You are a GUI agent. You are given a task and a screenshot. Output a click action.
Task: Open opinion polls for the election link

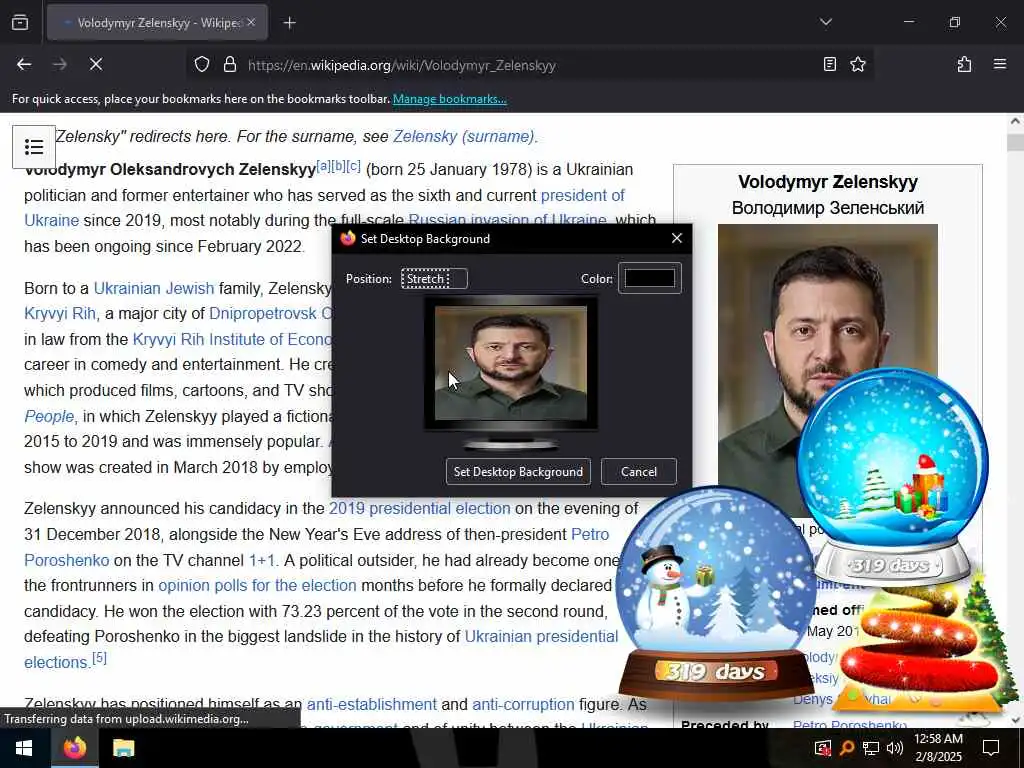(257, 586)
